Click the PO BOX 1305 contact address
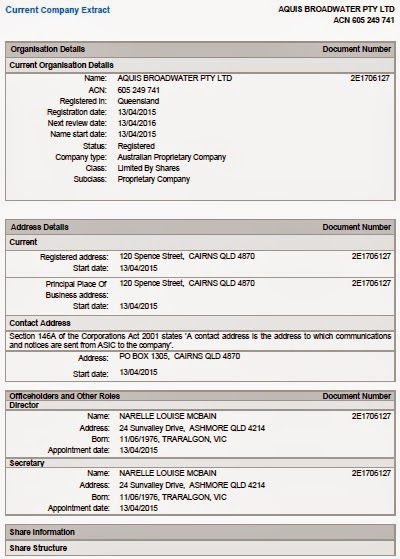400x559 pixels. coord(180,356)
